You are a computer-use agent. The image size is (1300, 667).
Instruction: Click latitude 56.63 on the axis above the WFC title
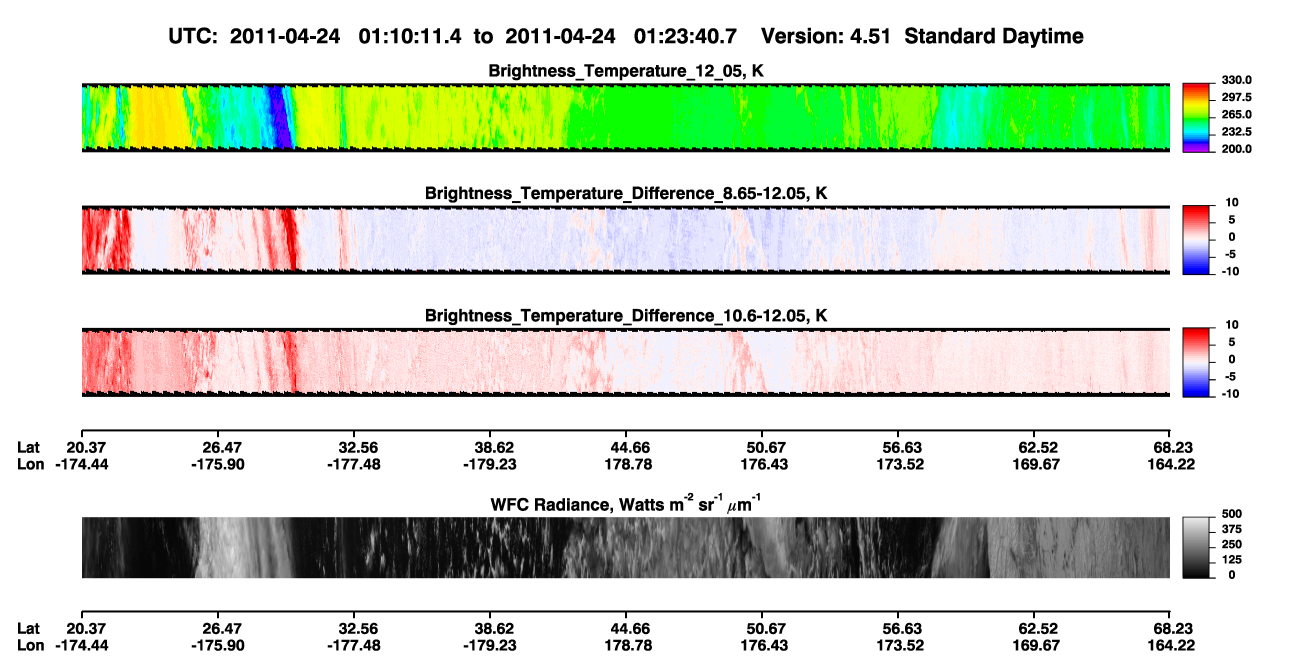pos(899,447)
